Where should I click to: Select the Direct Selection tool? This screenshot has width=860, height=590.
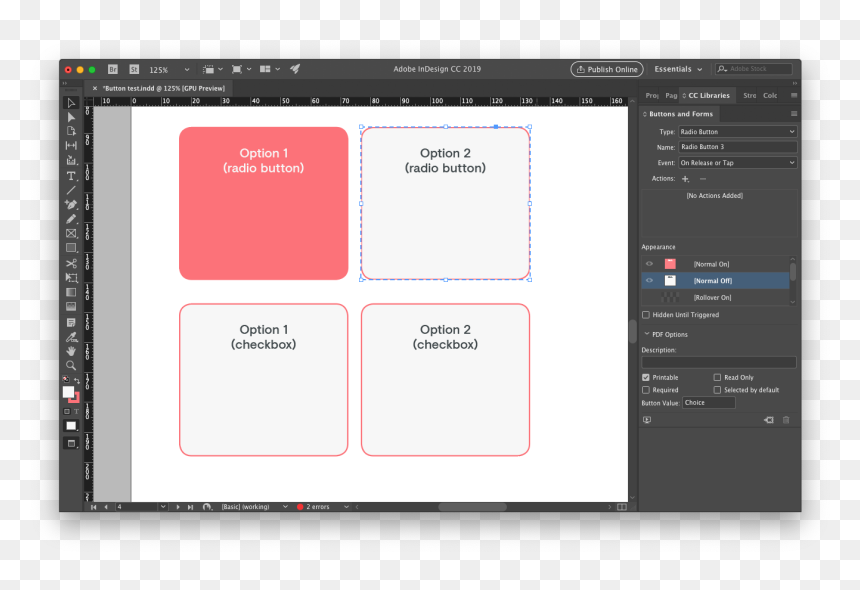[71, 117]
